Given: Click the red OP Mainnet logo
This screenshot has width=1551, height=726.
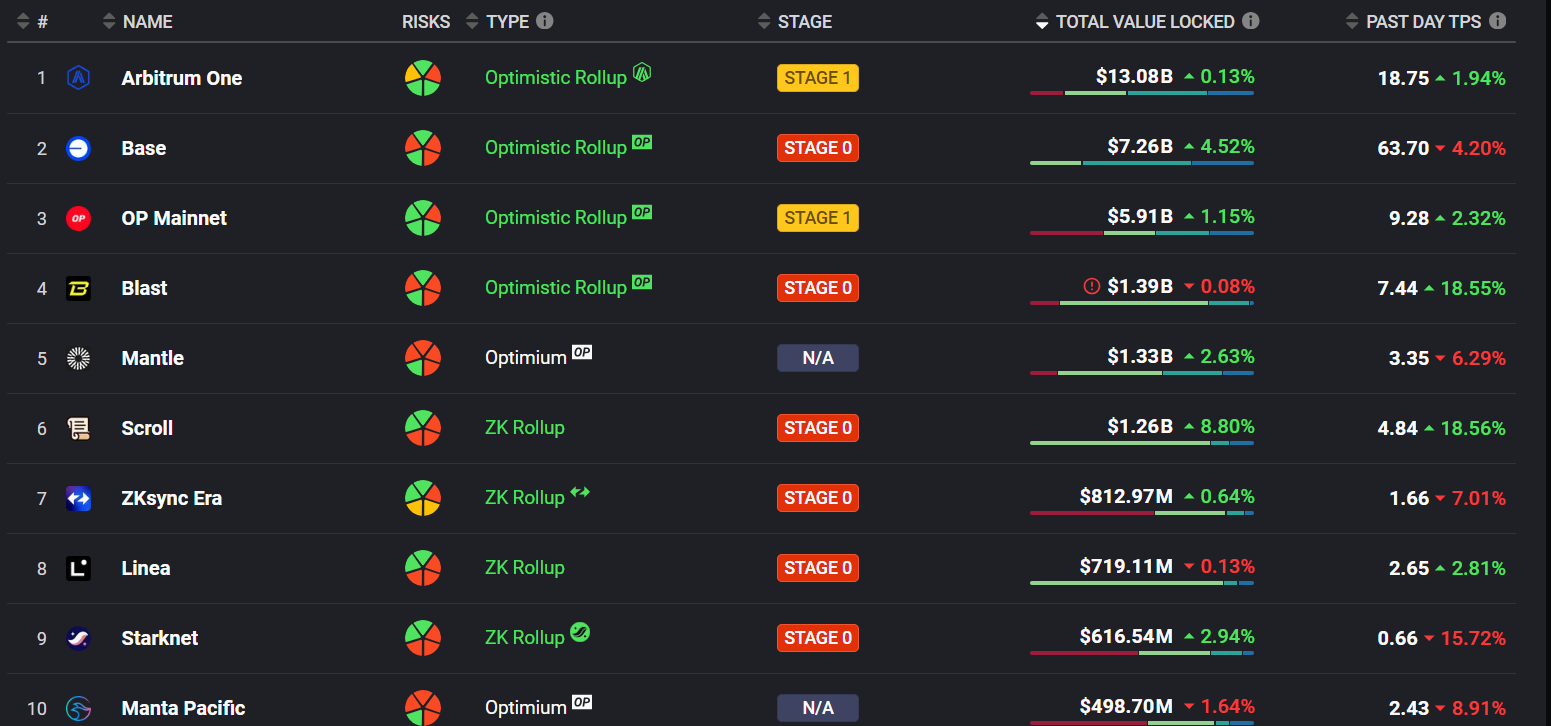Looking at the screenshot, I should pyautogui.click(x=78, y=218).
